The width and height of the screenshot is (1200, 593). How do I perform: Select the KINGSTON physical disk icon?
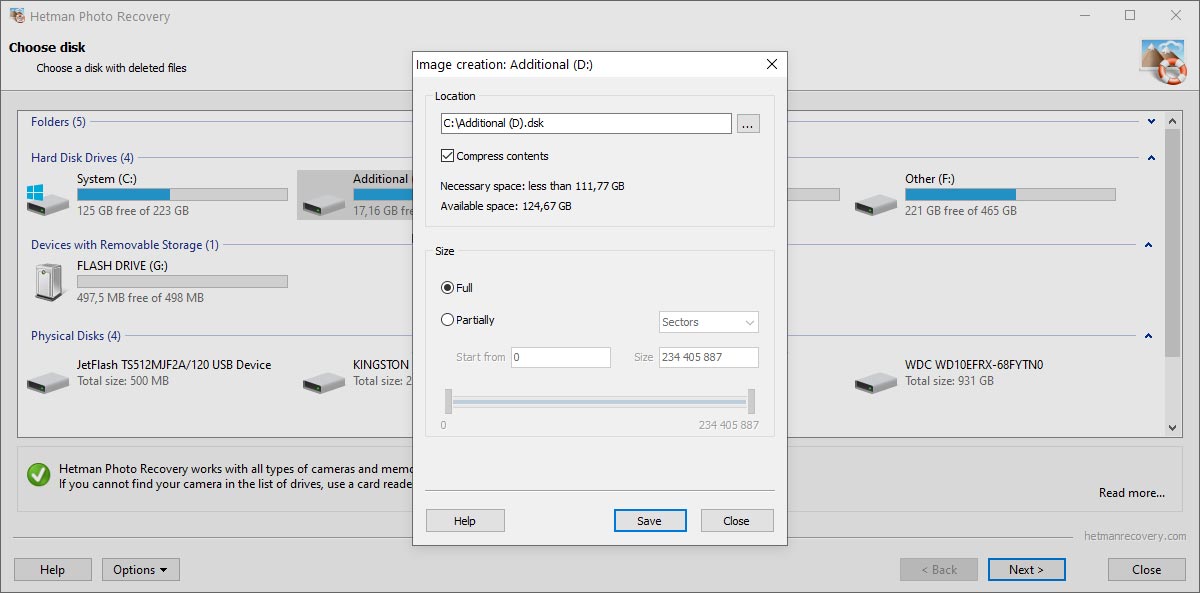(325, 381)
